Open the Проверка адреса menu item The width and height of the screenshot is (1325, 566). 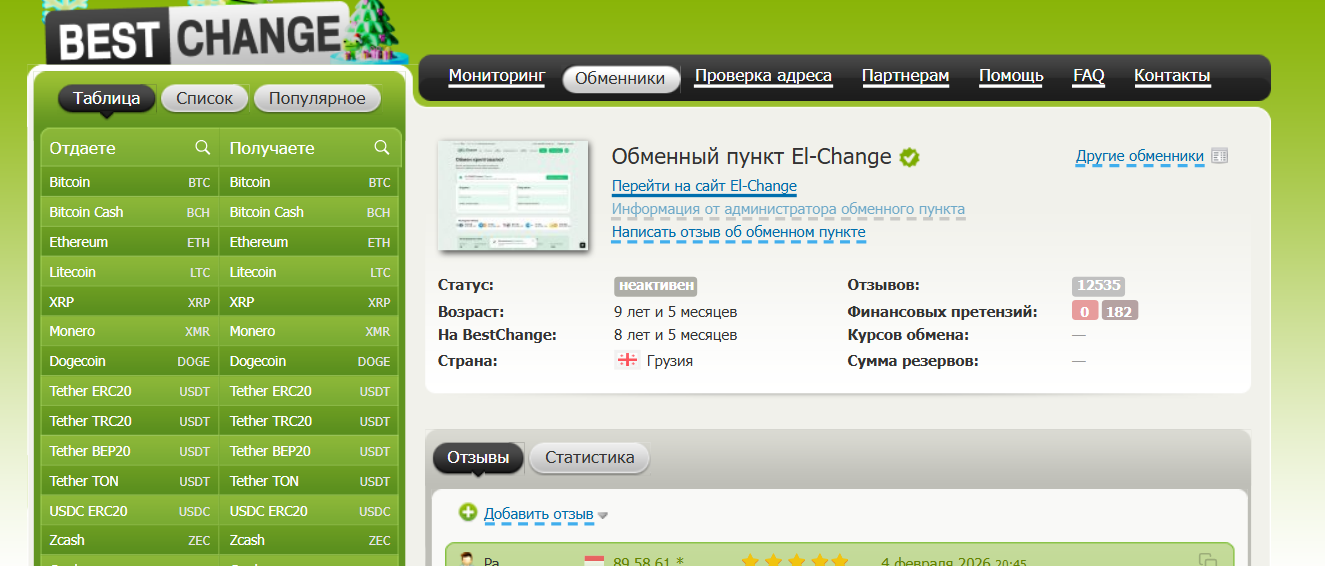click(763, 76)
